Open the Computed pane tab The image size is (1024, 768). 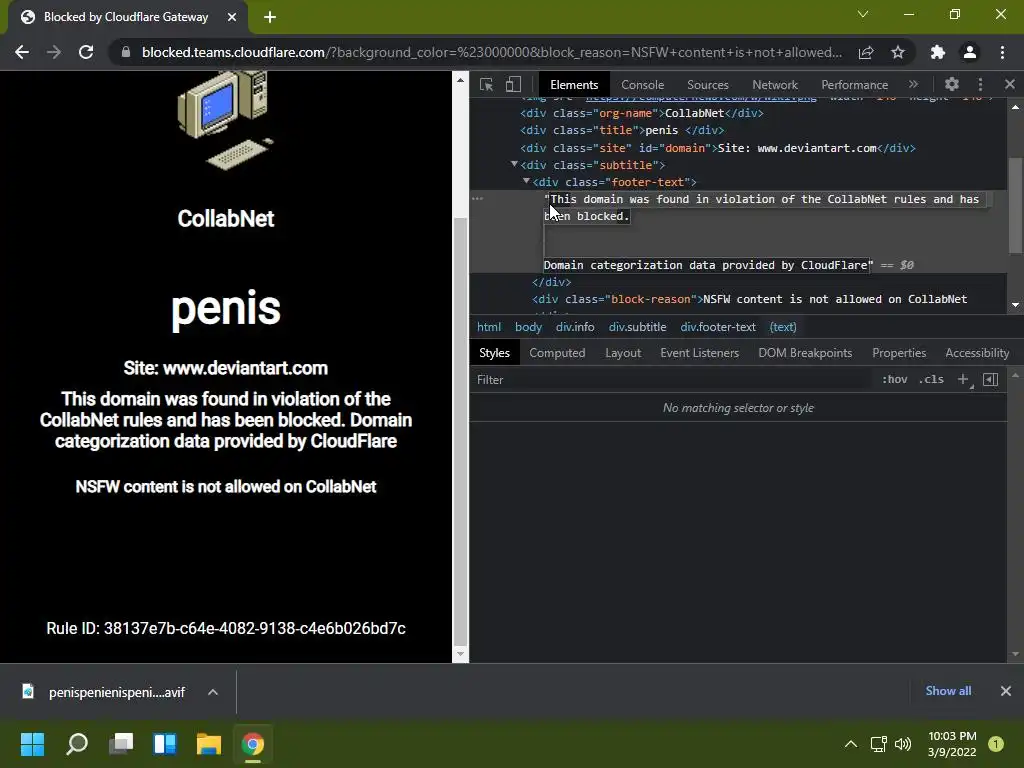click(557, 353)
